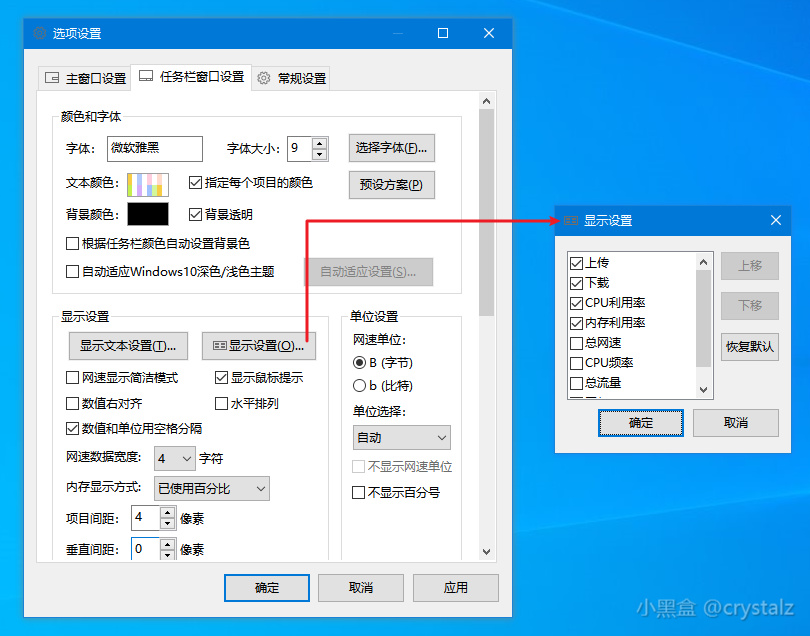Enable 水平排列 checkbox
The width and height of the screenshot is (810, 636).
221,403
